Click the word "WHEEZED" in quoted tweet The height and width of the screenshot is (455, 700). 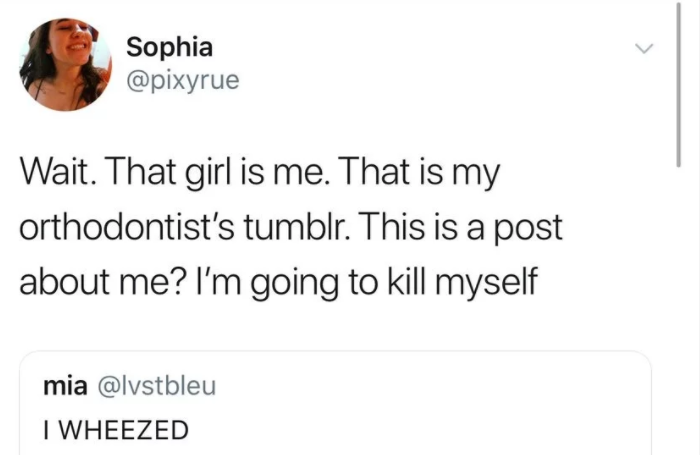pos(124,430)
